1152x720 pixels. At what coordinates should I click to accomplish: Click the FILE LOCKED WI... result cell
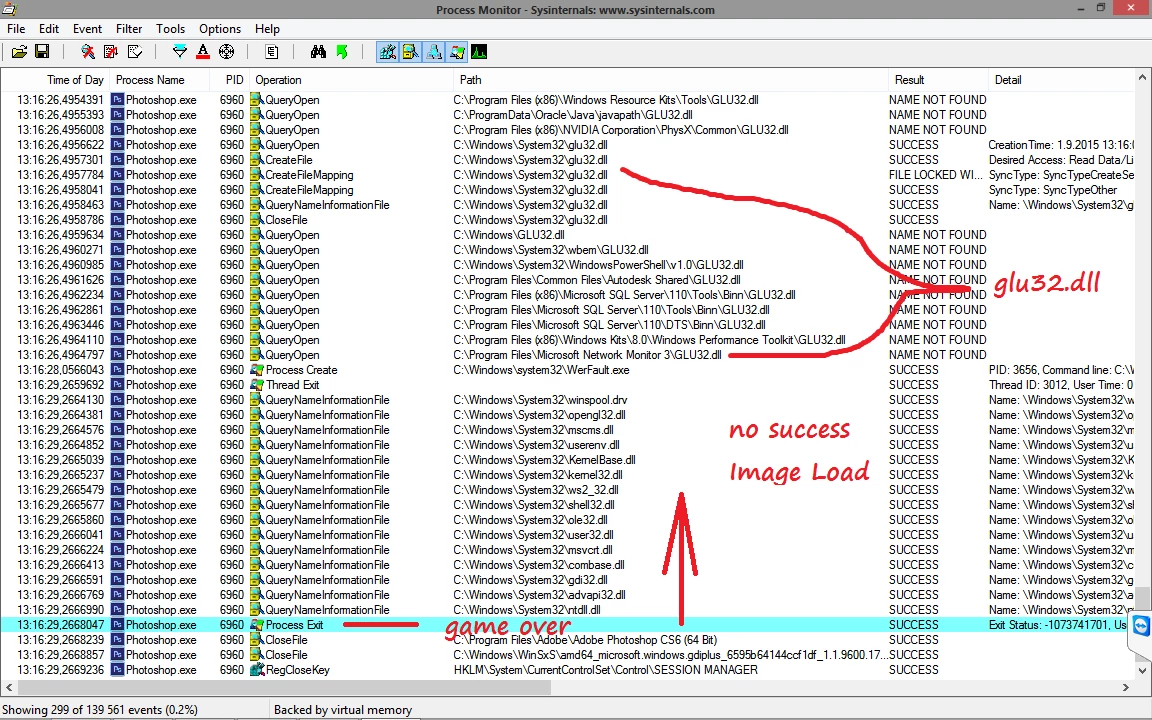click(x=935, y=175)
